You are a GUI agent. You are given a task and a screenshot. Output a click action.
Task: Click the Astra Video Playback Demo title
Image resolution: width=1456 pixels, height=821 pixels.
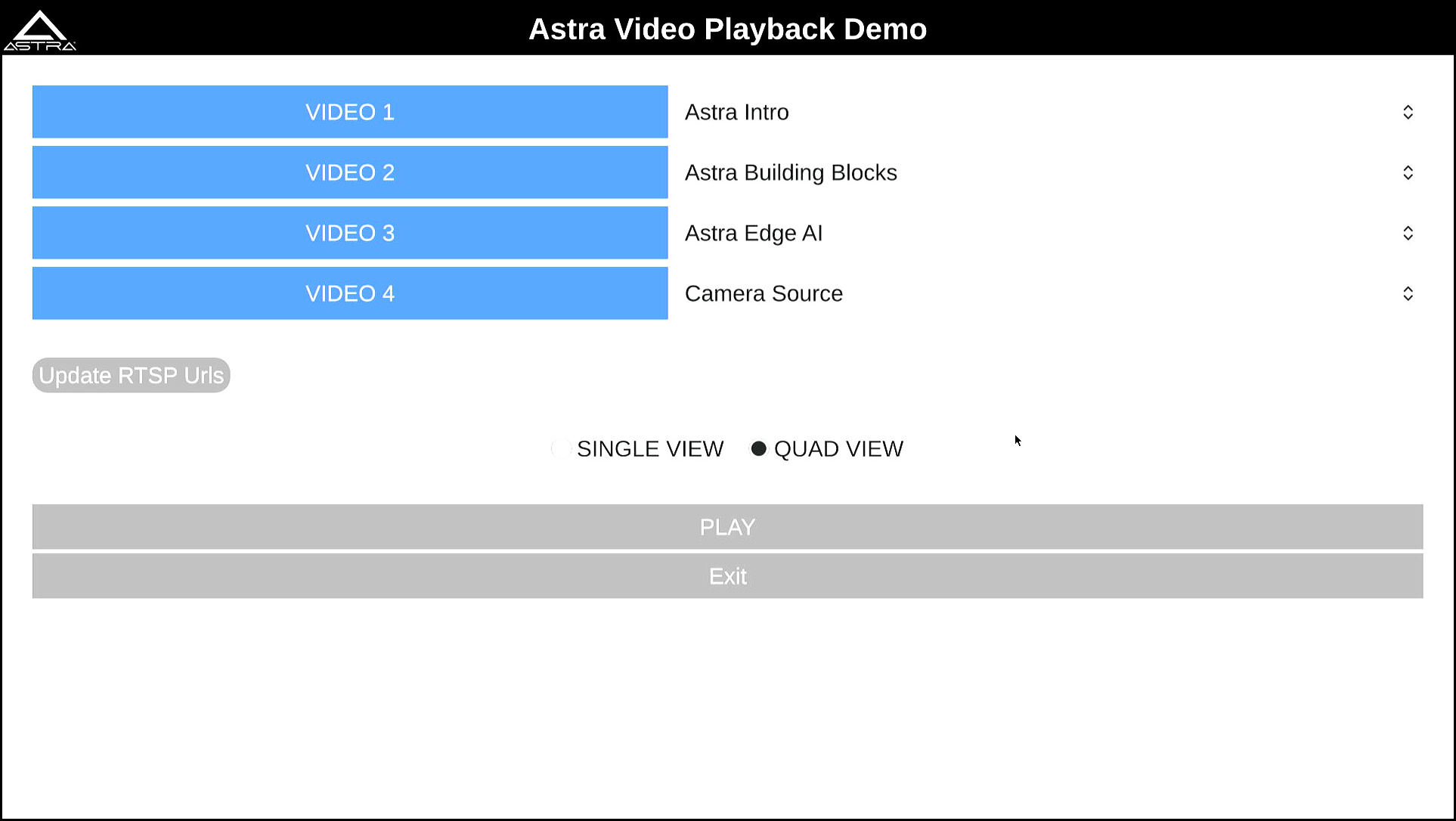(727, 29)
